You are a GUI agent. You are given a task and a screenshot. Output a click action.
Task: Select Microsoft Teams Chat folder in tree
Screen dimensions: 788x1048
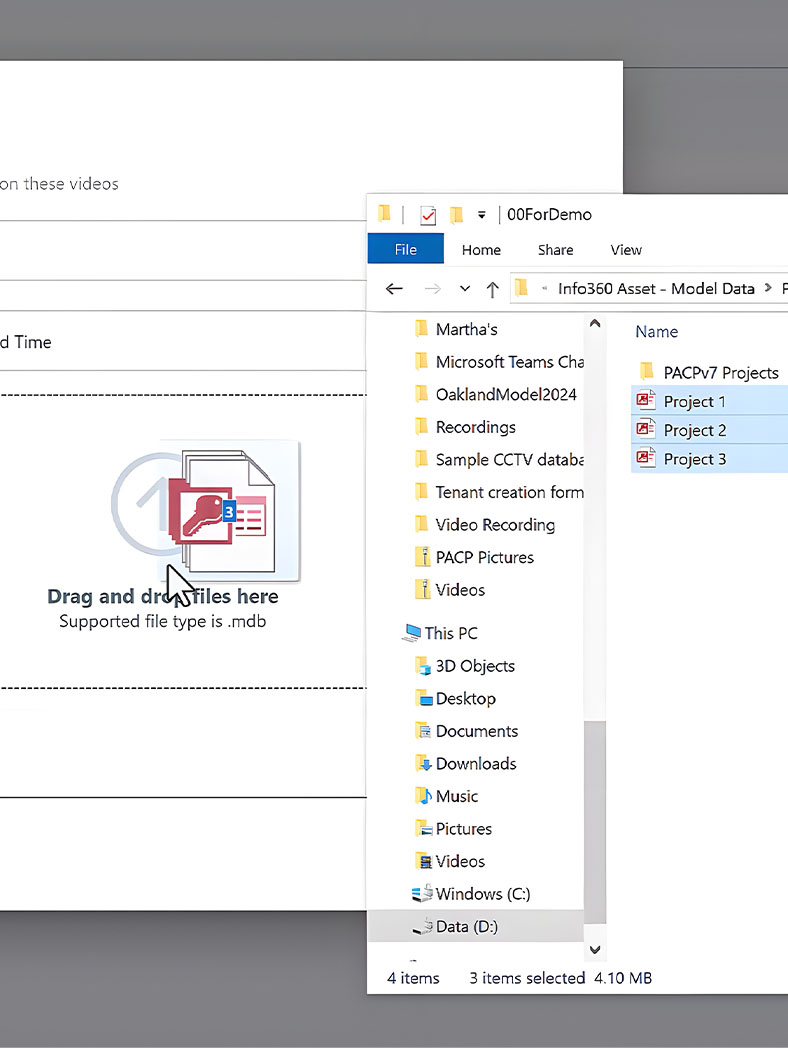click(509, 362)
